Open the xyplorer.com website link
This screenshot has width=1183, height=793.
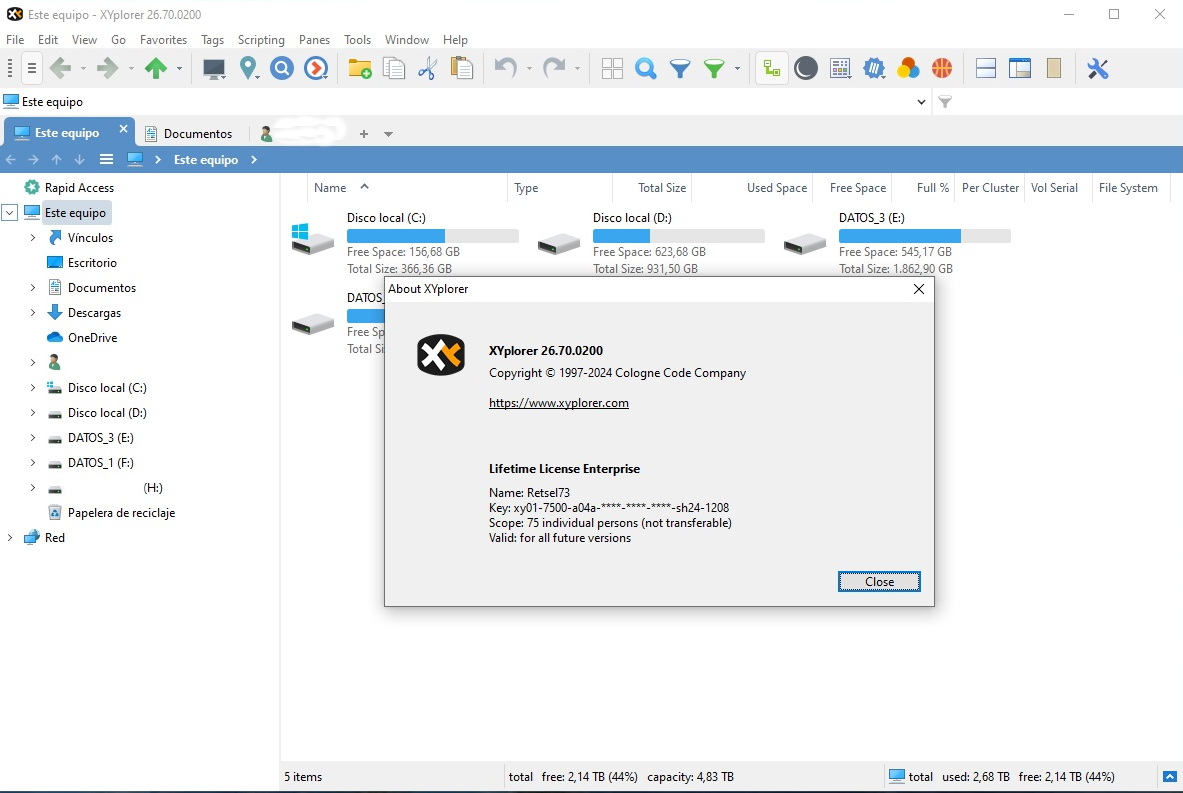pyautogui.click(x=558, y=403)
